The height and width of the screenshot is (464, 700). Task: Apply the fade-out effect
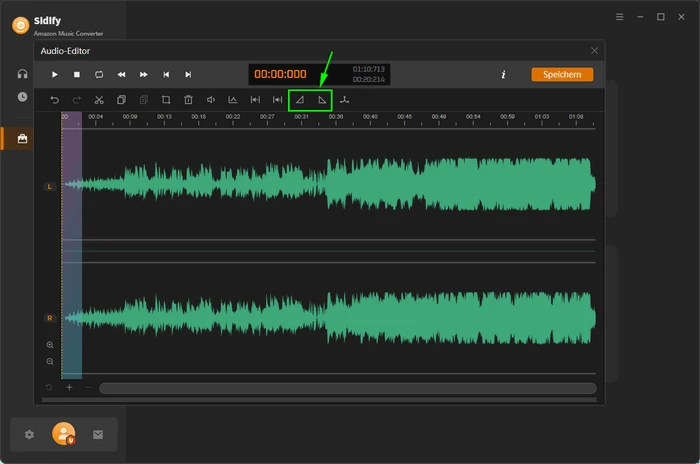[322, 100]
